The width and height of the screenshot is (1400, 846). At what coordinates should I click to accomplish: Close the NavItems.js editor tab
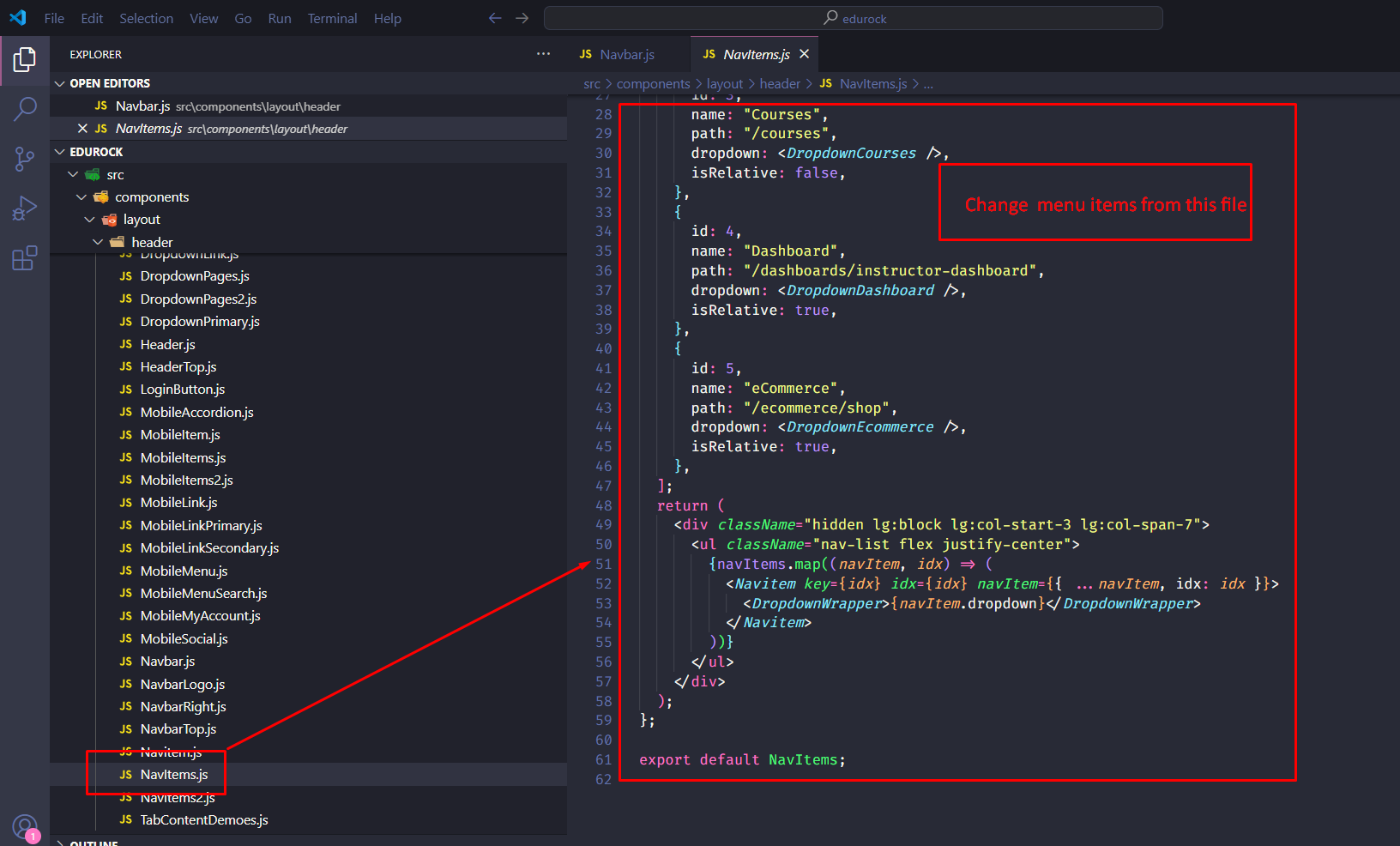[804, 54]
